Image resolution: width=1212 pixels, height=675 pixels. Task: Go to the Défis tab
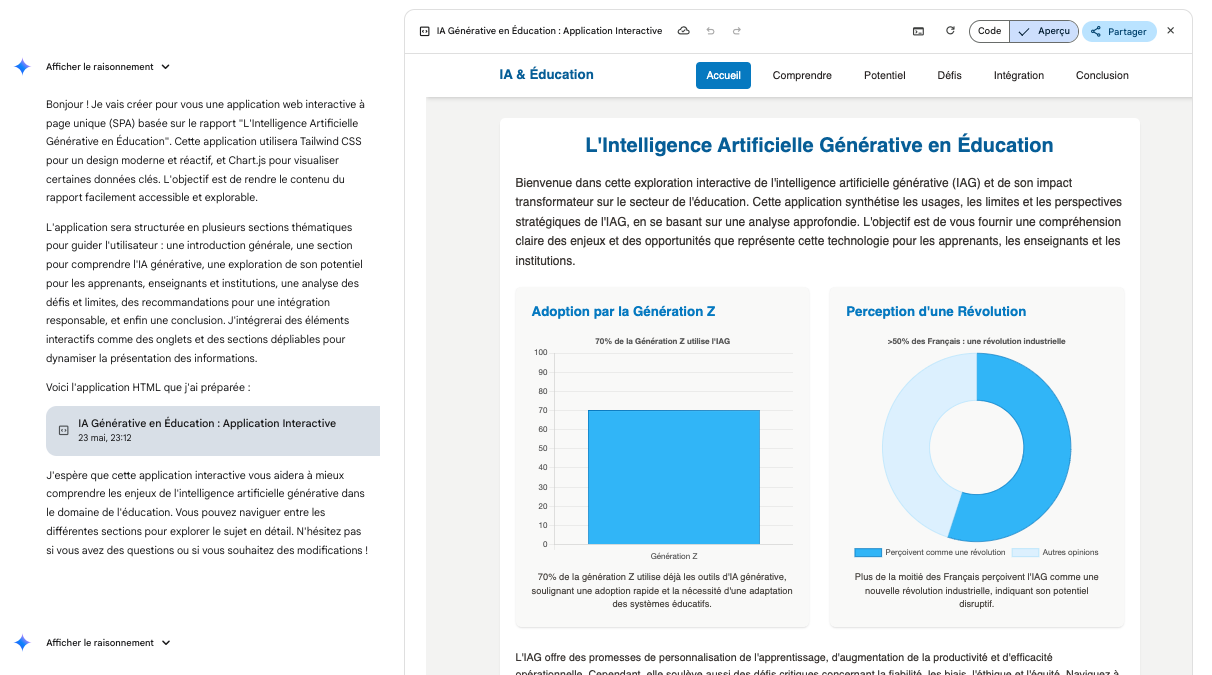click(x=949, y=75)
